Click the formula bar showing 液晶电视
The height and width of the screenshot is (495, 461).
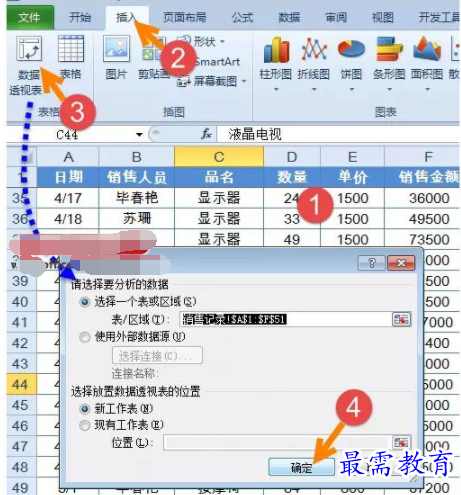(x=338, y=134)
